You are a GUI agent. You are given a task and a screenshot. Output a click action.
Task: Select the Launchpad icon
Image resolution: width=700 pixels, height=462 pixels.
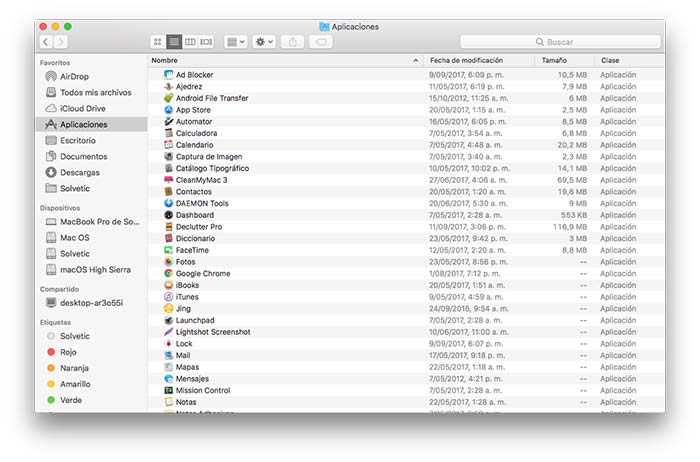[168, 320]
